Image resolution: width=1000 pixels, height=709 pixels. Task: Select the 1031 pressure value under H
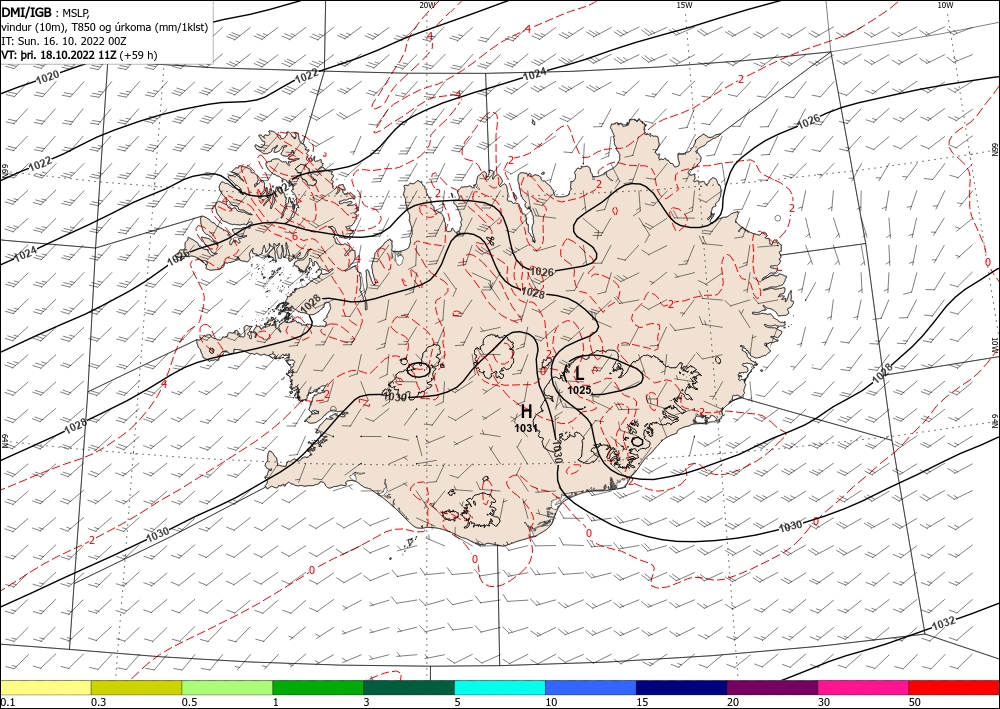527,428
